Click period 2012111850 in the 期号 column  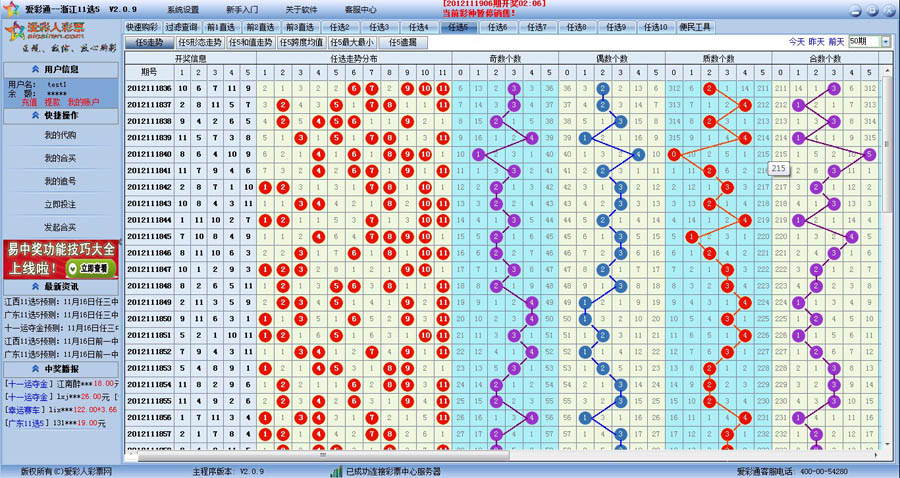tap(149, 318)
